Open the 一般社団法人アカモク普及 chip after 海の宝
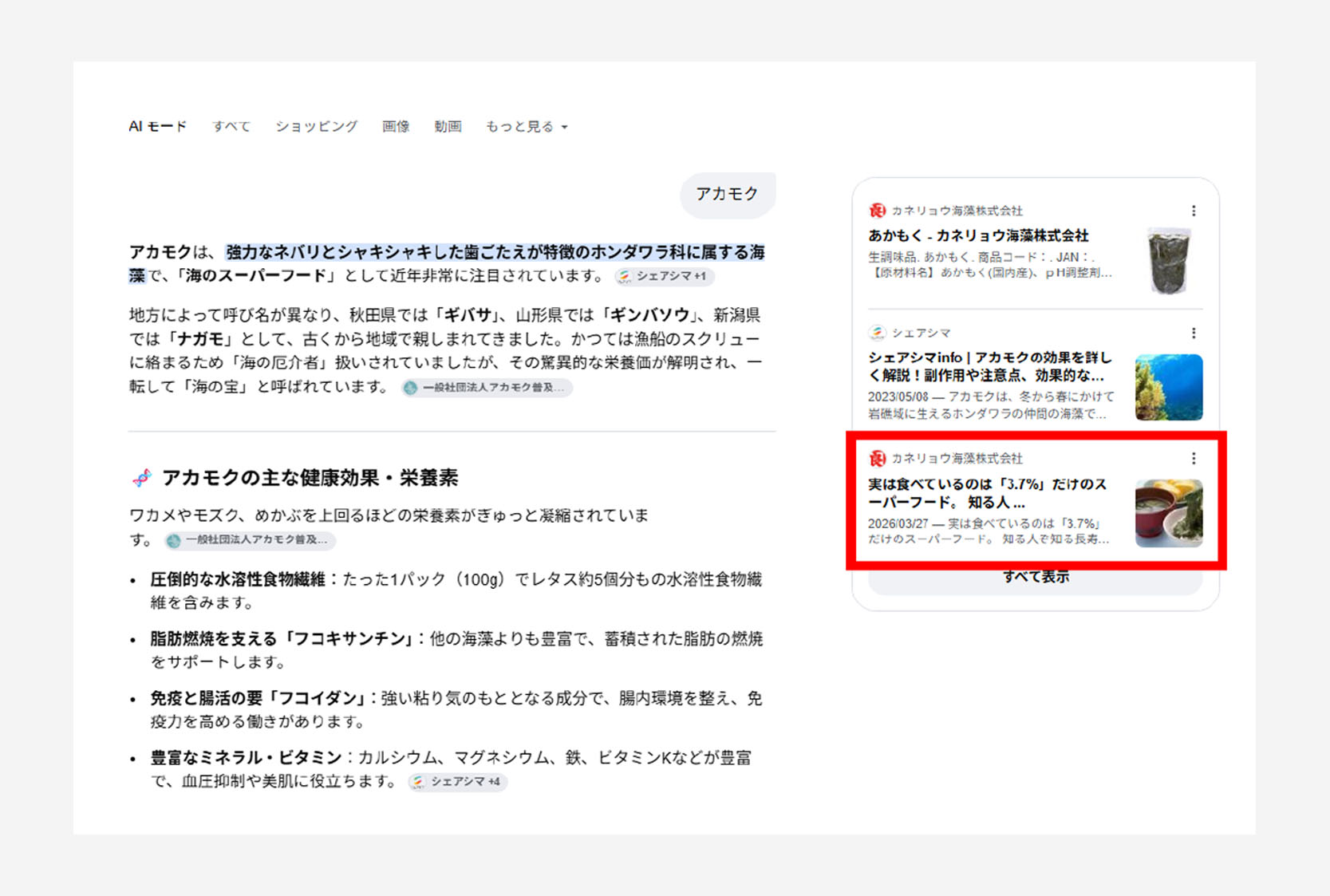 [487, 388]
